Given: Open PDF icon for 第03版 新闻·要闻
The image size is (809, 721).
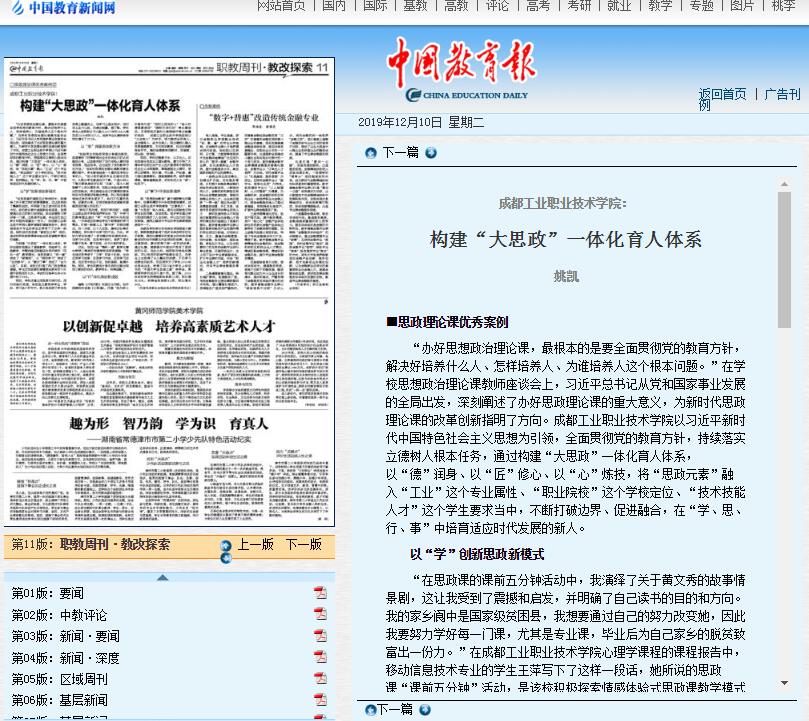Looking at the screenshot, I should (x=320, y=635).
